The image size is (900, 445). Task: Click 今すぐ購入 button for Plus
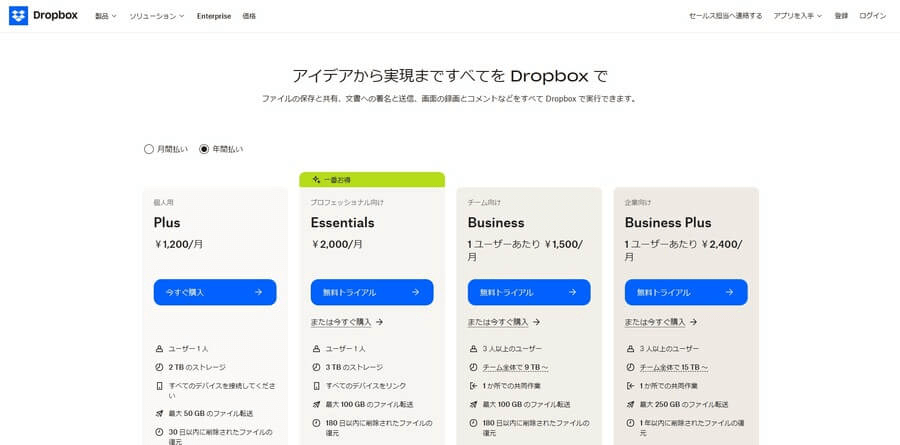[x=215, y=292]
